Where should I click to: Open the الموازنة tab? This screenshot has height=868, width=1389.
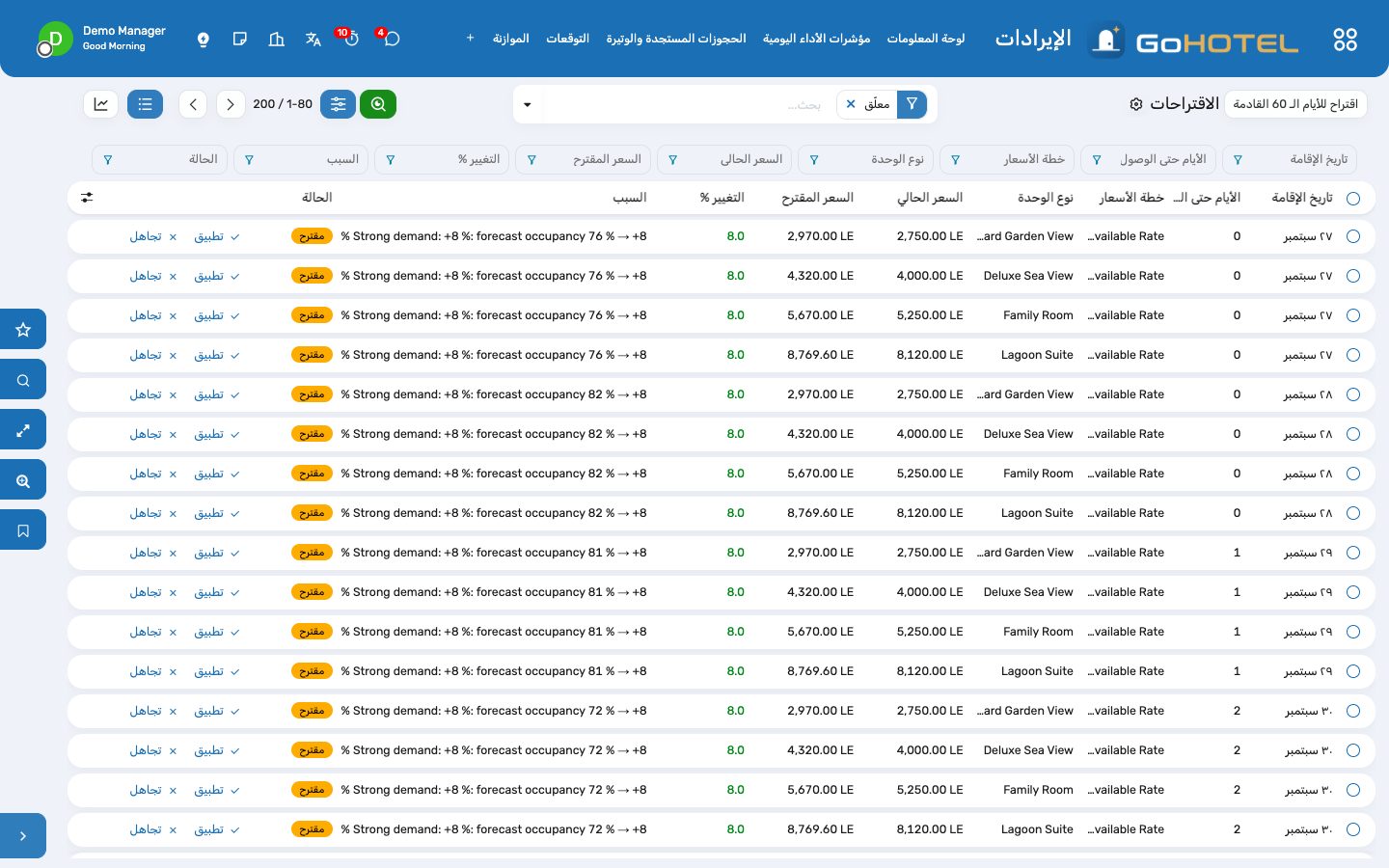click(511, 39)
